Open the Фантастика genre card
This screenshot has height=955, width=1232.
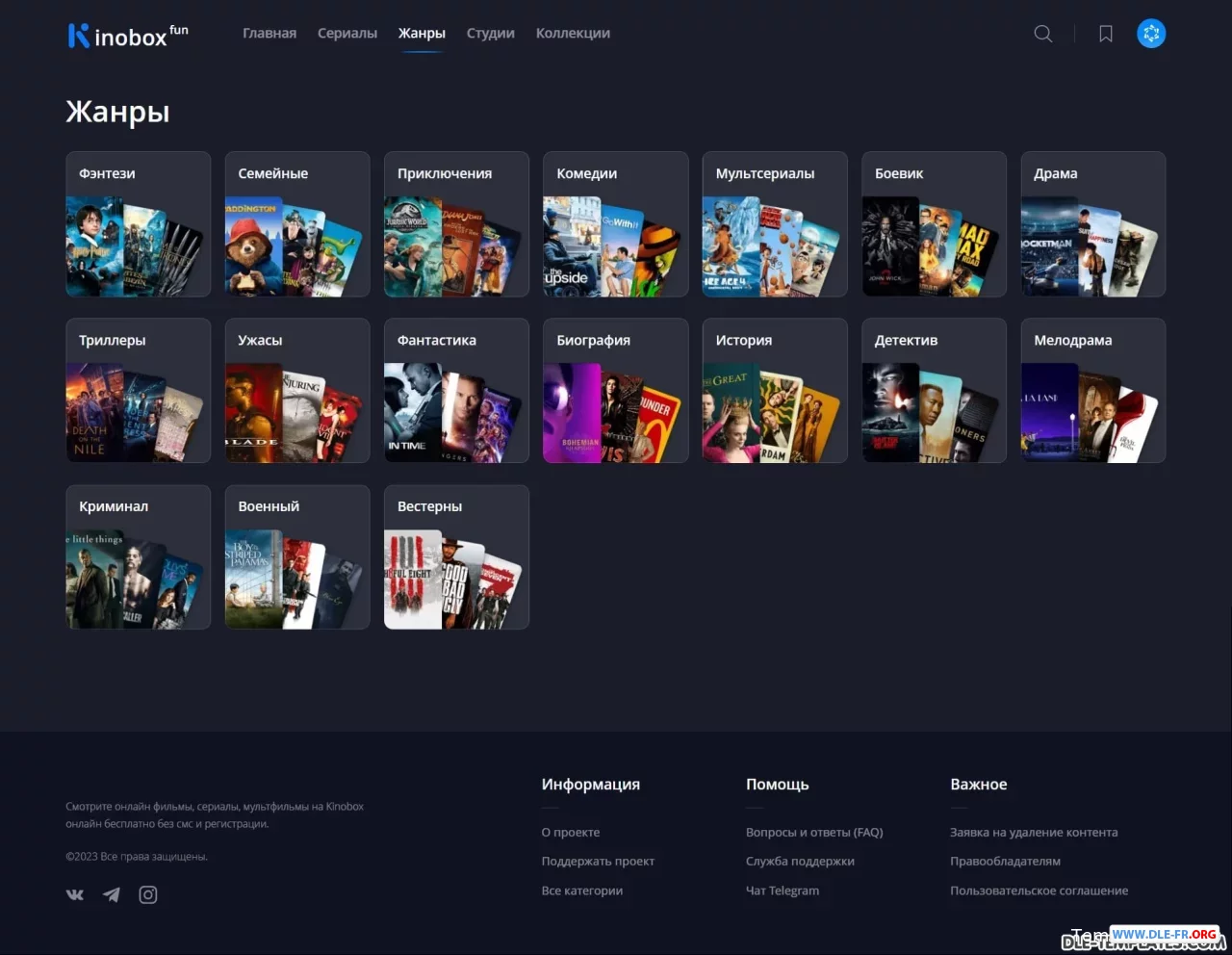click(x=456, y=391)
